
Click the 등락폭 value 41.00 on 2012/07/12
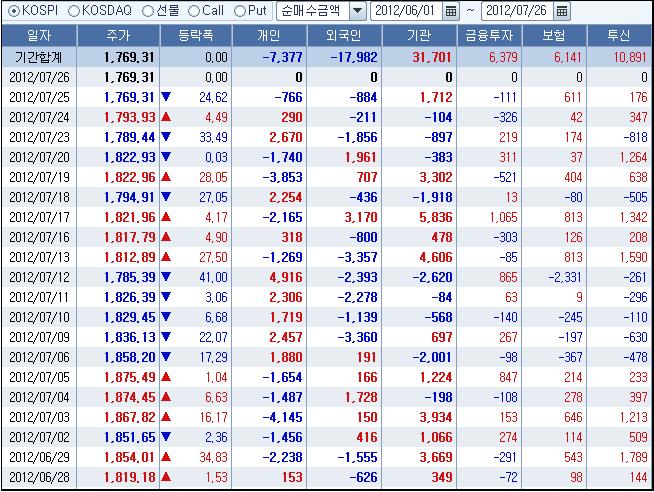[x=214, y=277]
